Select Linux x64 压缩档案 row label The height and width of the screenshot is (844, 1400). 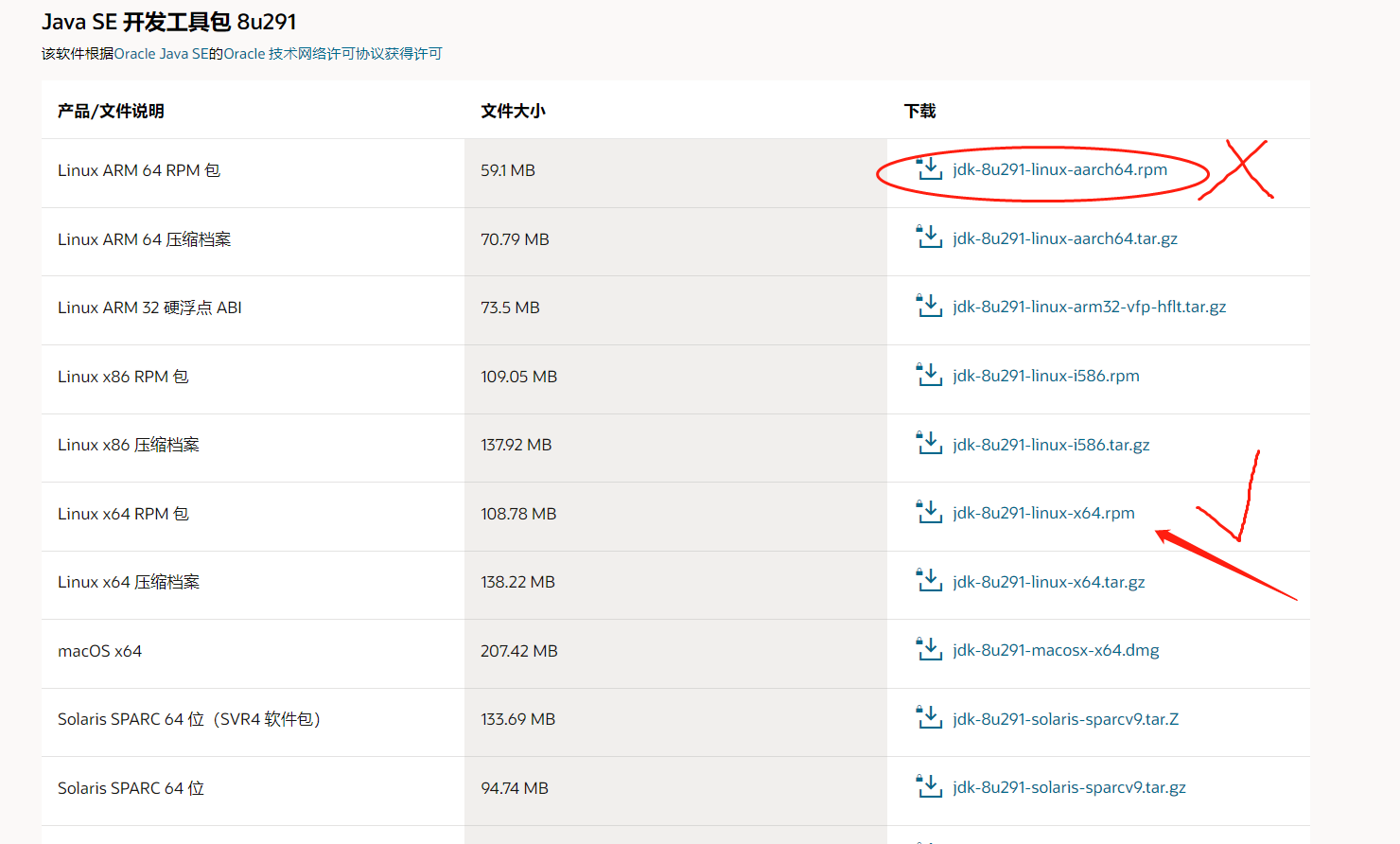tap(129, 582)
